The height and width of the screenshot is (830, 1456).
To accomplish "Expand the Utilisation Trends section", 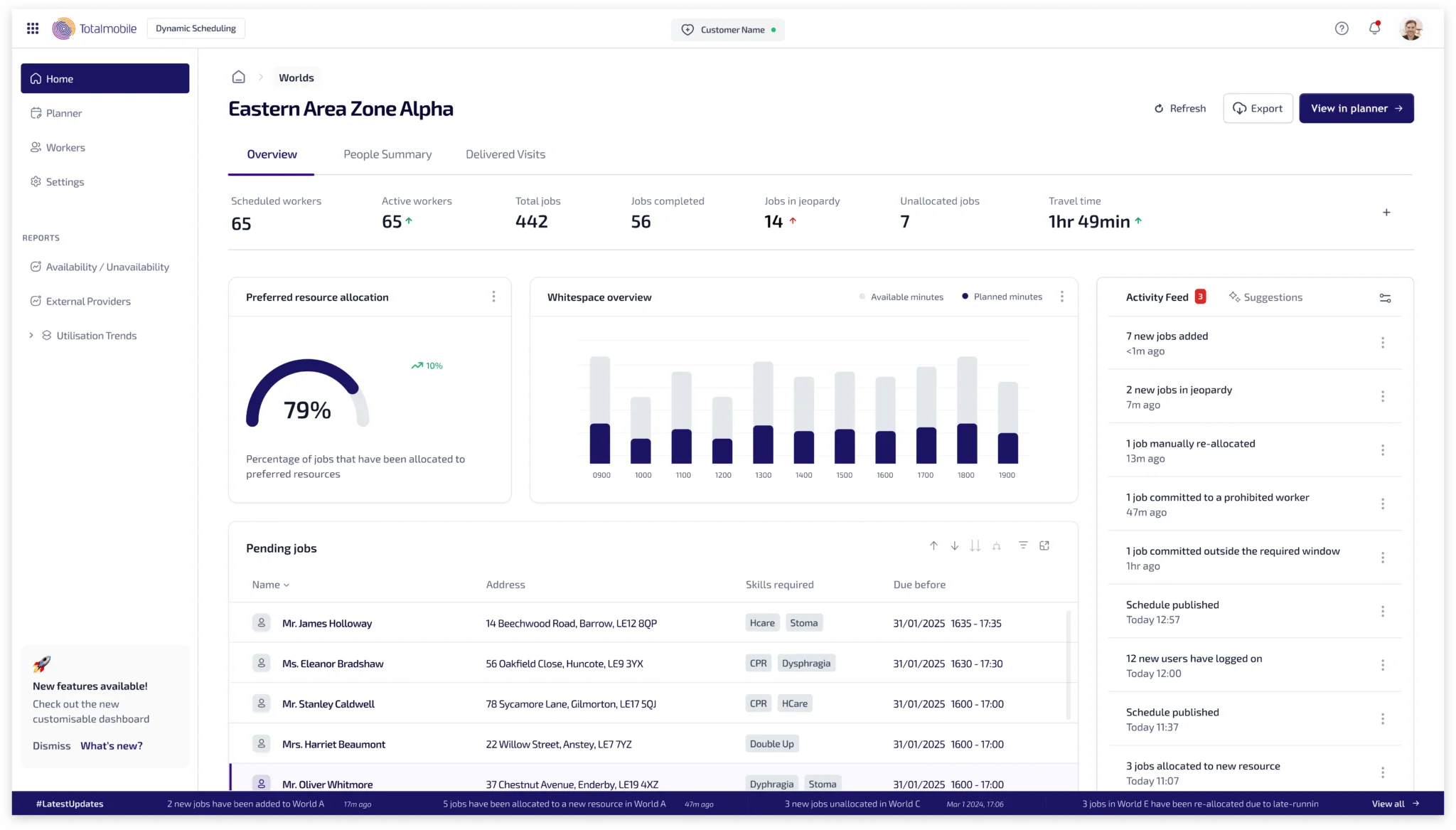I will pyautogui.click(x=31, y=335).
